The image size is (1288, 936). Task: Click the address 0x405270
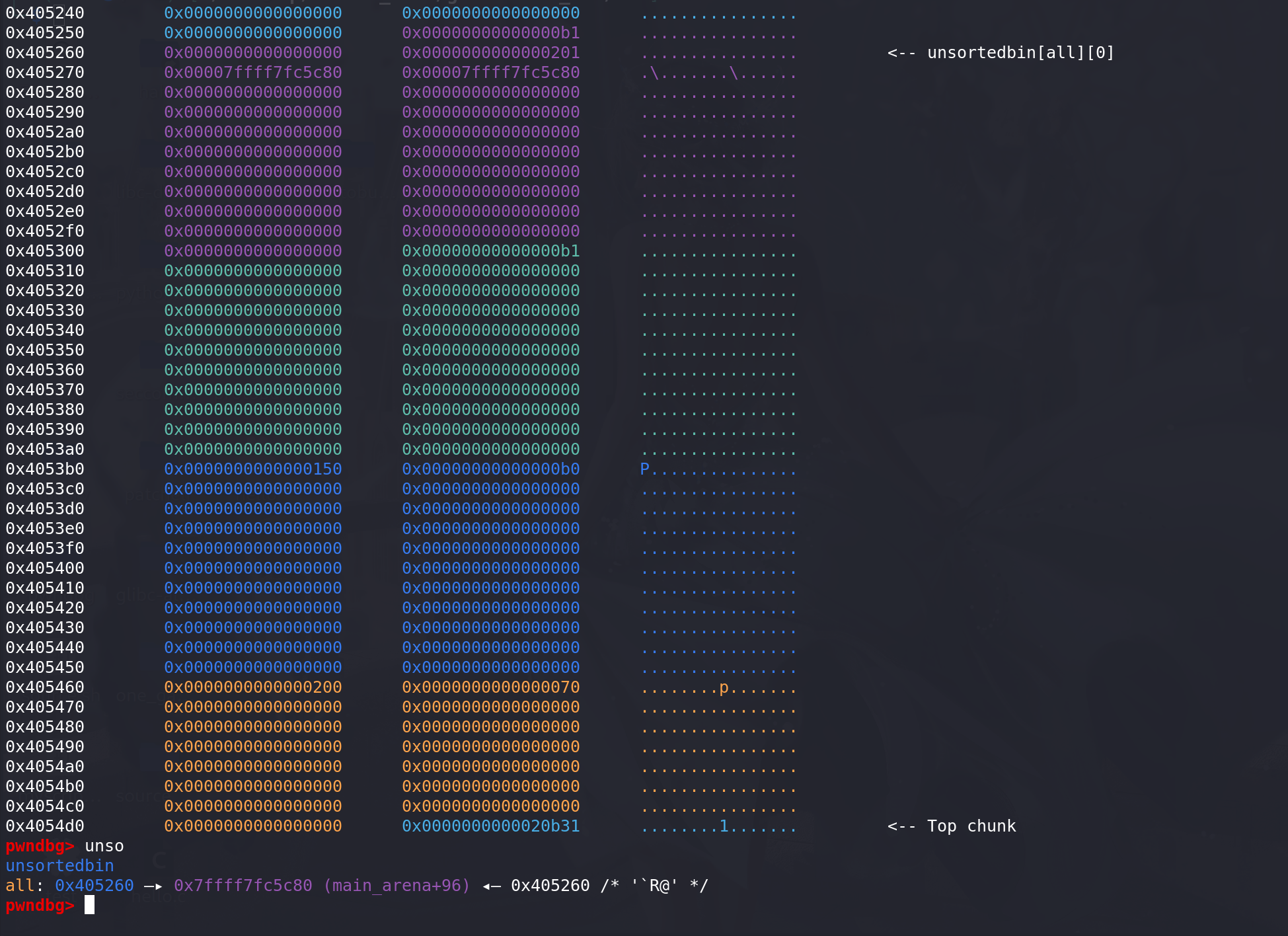pyautogui.click(x=45, y=73)
